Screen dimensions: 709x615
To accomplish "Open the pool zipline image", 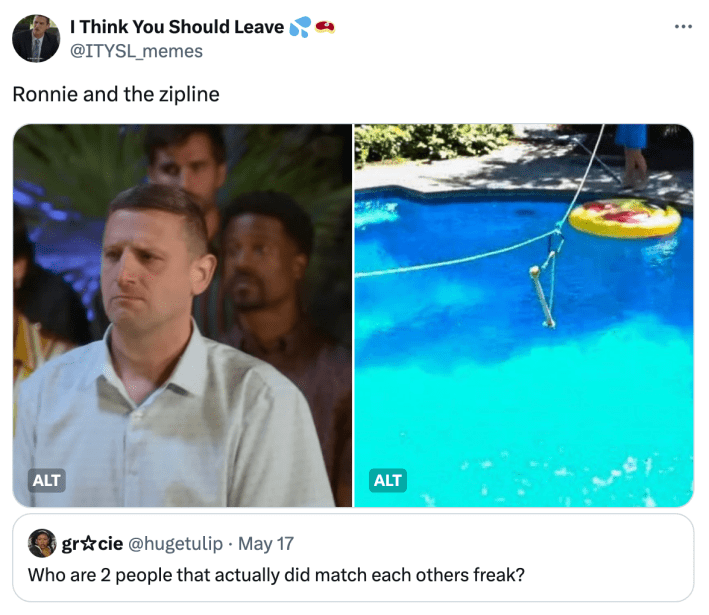I will (x=524, y=315).
